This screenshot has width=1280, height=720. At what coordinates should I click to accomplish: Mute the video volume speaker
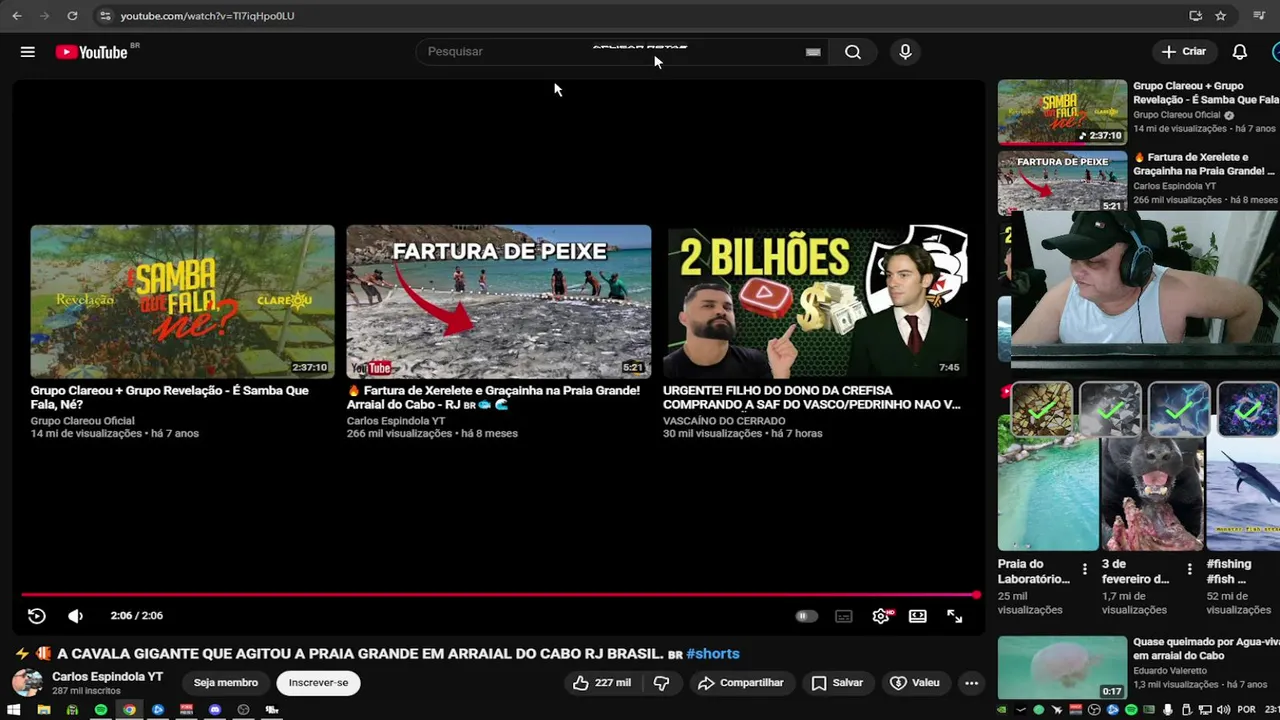76,616
